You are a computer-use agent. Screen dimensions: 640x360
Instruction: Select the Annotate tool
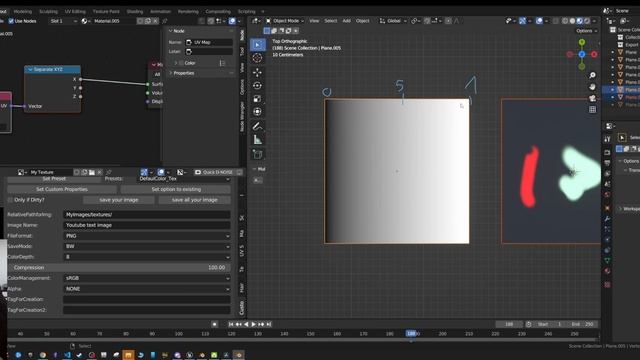click(257, 127)
